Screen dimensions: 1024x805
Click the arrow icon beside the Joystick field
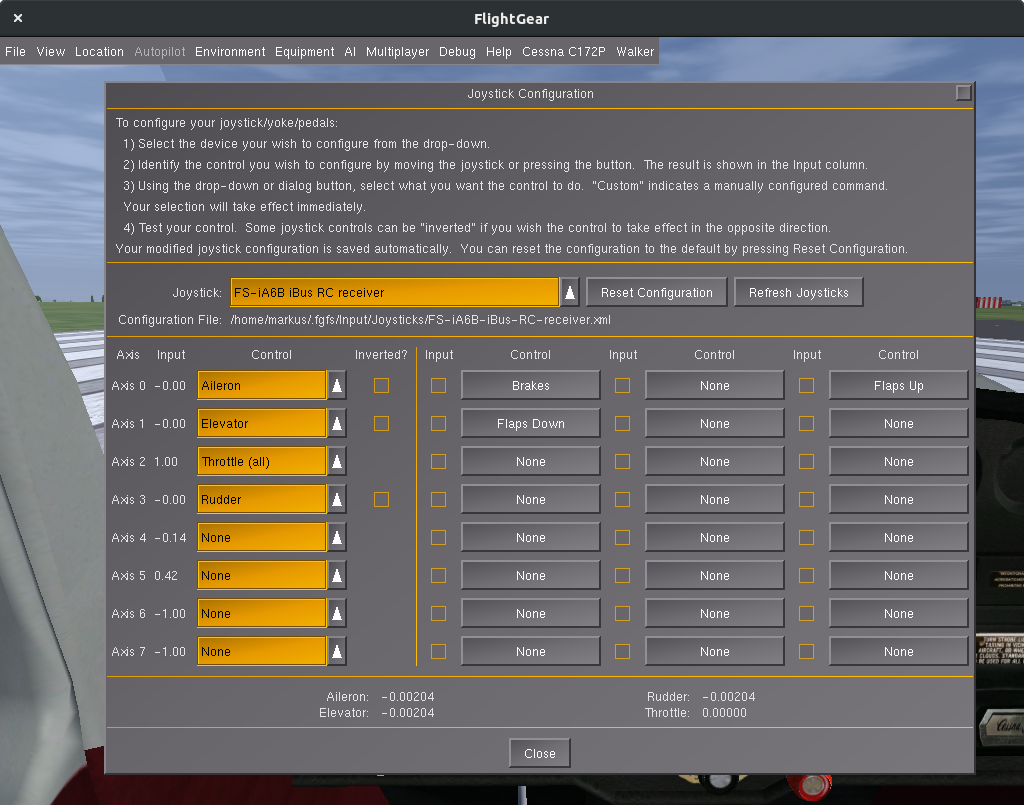point(570,292)
